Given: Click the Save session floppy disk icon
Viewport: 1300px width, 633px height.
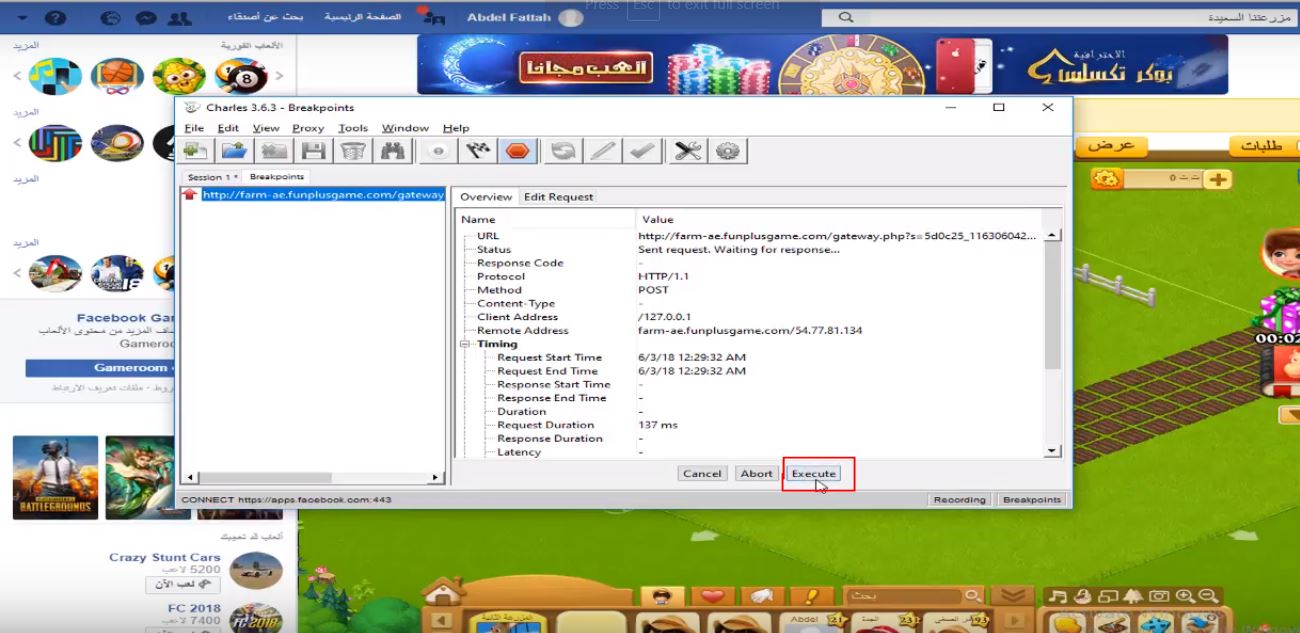Looking at the screenshot, I should [x=314, y=151].
